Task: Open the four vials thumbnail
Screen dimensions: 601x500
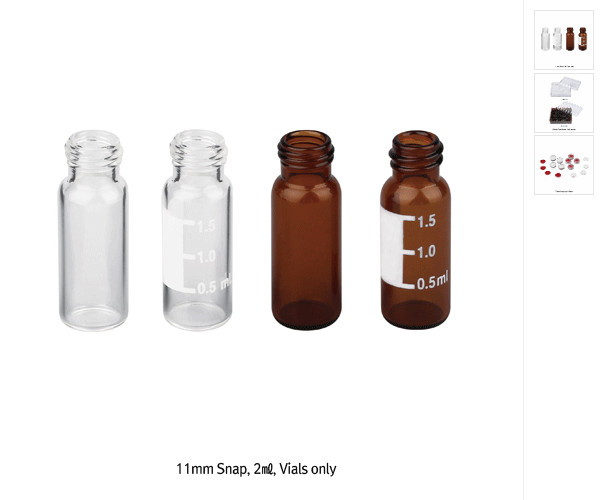Action: tap(564, 40)
